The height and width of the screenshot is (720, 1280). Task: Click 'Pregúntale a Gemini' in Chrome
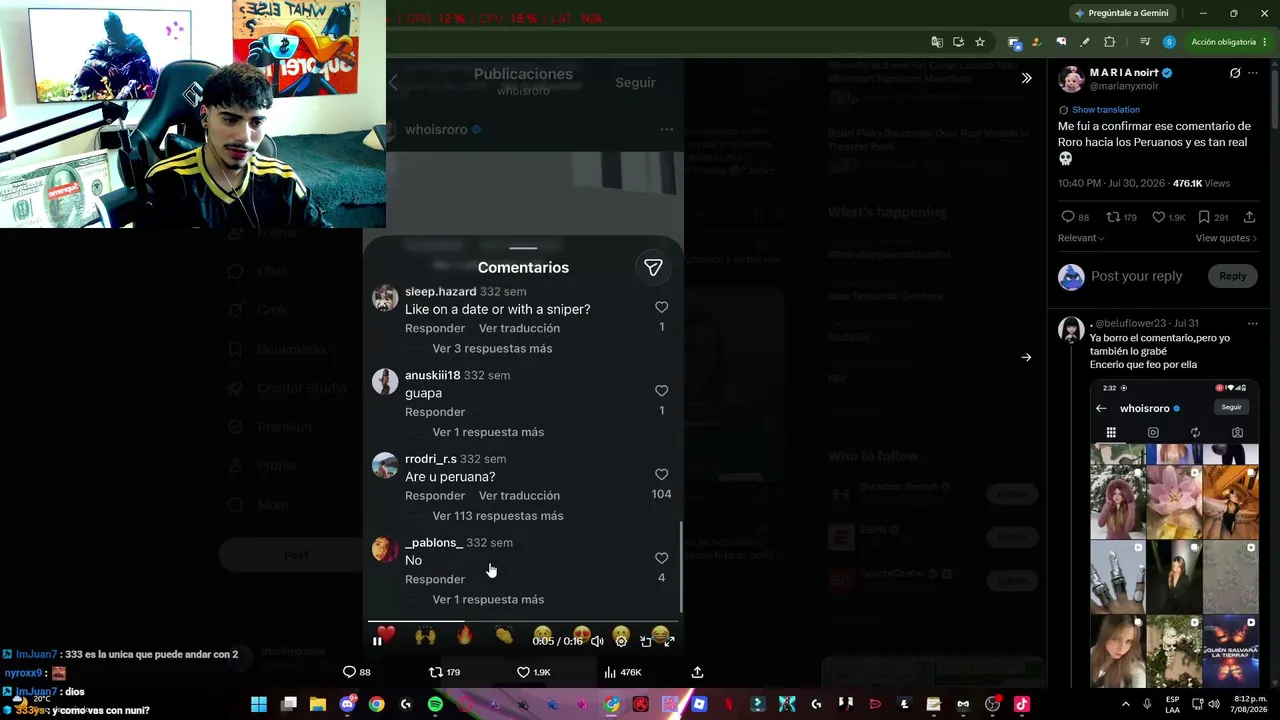[1121, 13]
